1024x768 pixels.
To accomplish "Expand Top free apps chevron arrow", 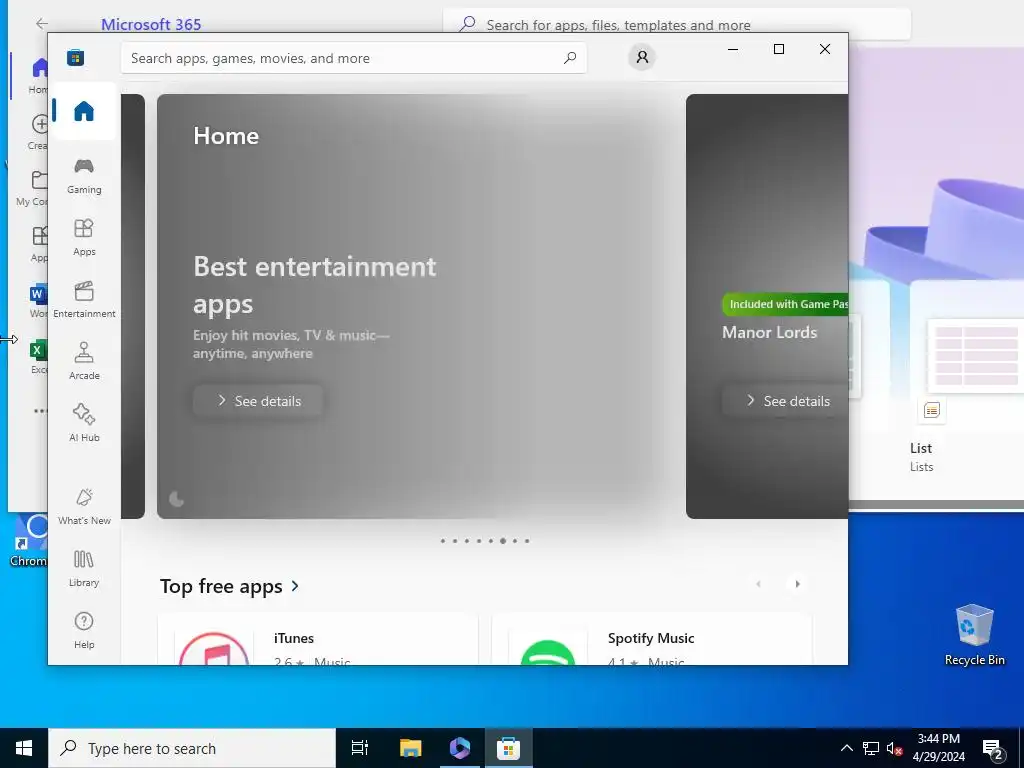I will pyautogui.click(x=295, y=586).
